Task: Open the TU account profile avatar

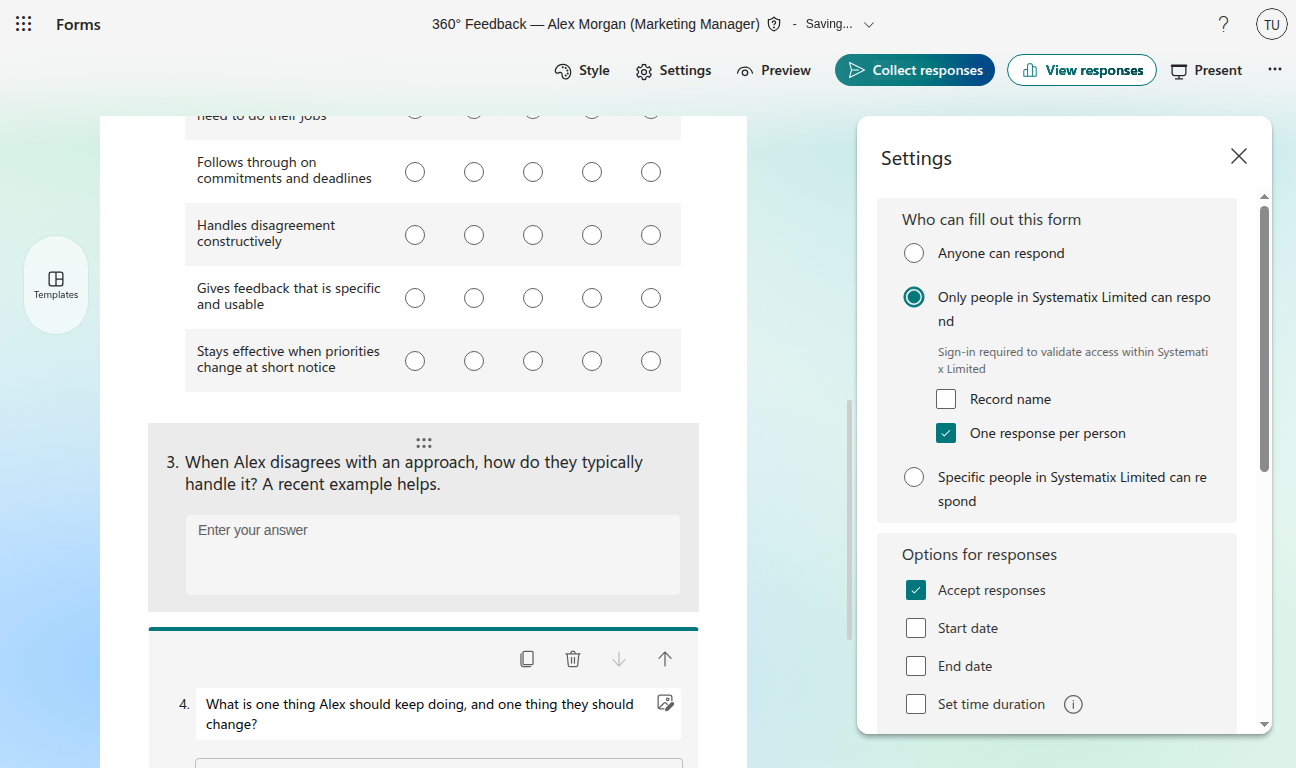Action: pyautogui.click(x=1272, y=24)
